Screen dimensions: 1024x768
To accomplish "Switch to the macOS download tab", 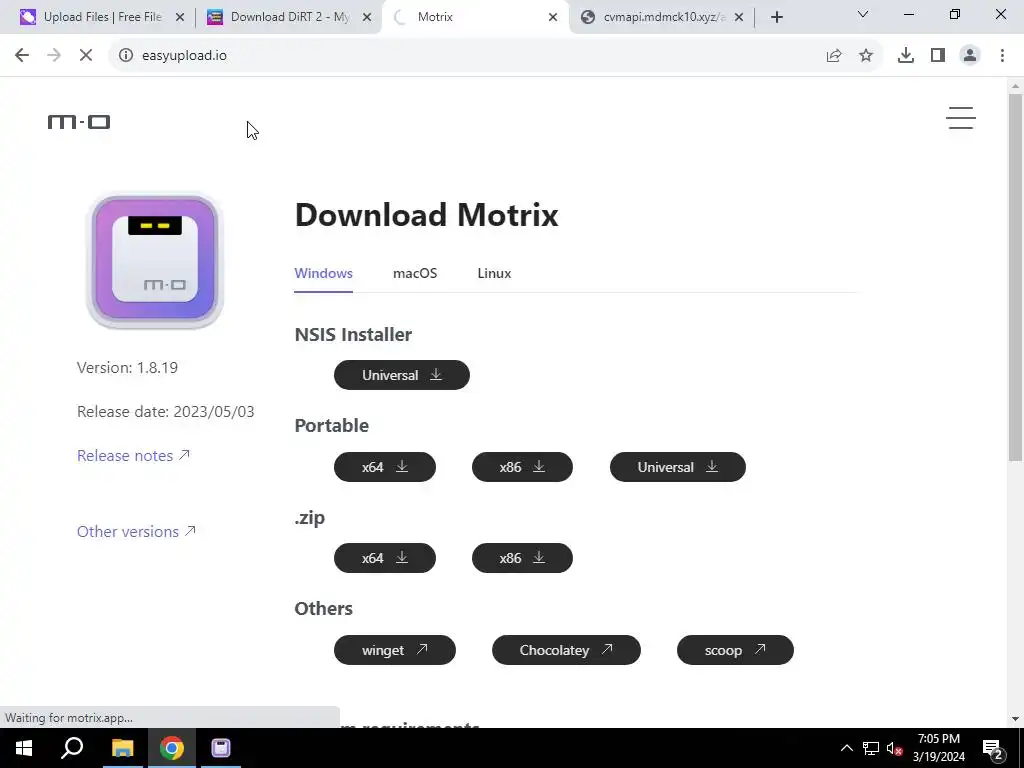I will [415, 273].
